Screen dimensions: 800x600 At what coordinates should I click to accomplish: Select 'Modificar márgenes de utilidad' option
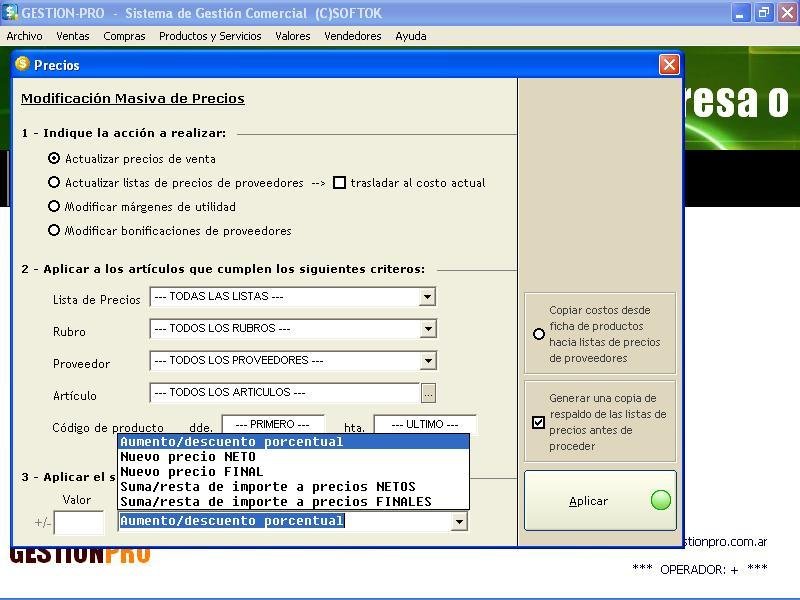click(x=54, y=206)
